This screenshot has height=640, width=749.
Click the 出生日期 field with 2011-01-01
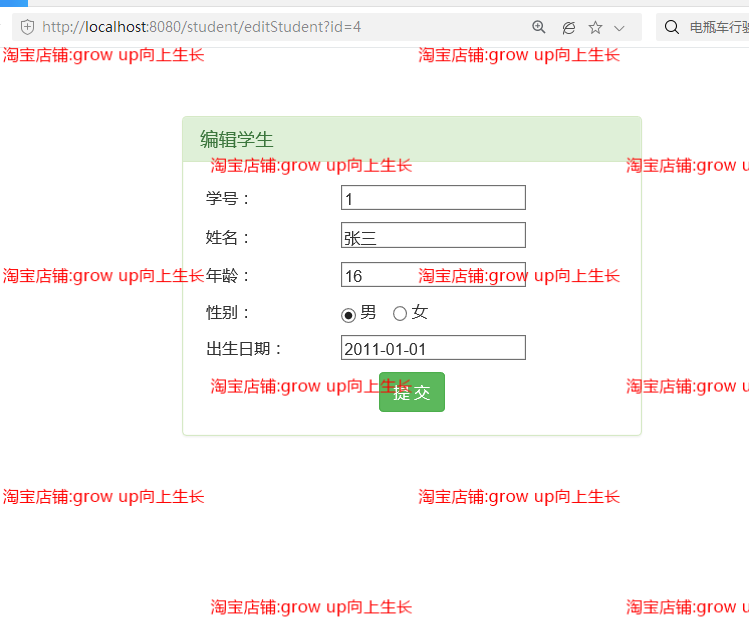tap(433, 348)
